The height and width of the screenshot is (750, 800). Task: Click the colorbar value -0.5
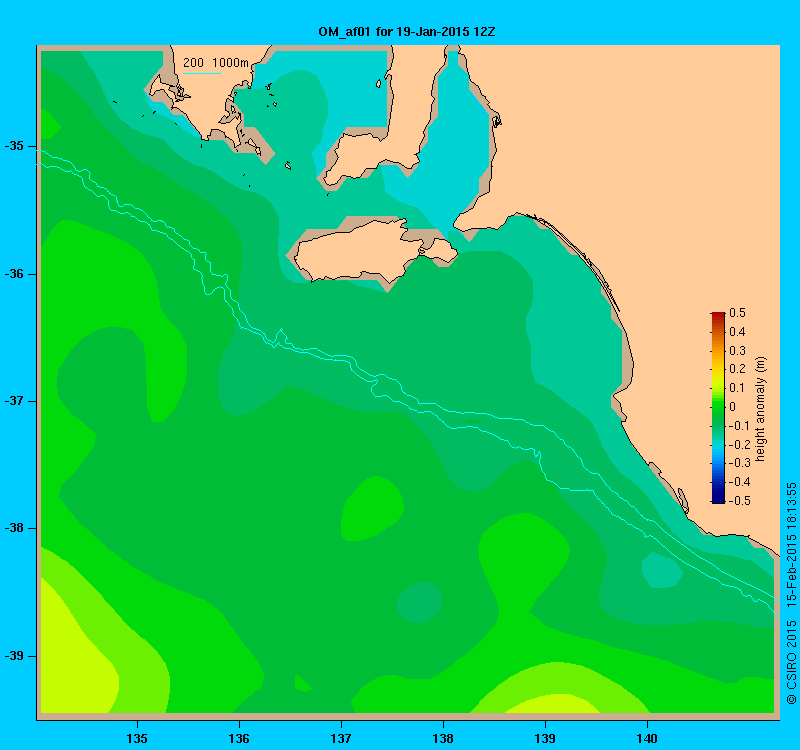pyautogui.click(x=739, y=501)
